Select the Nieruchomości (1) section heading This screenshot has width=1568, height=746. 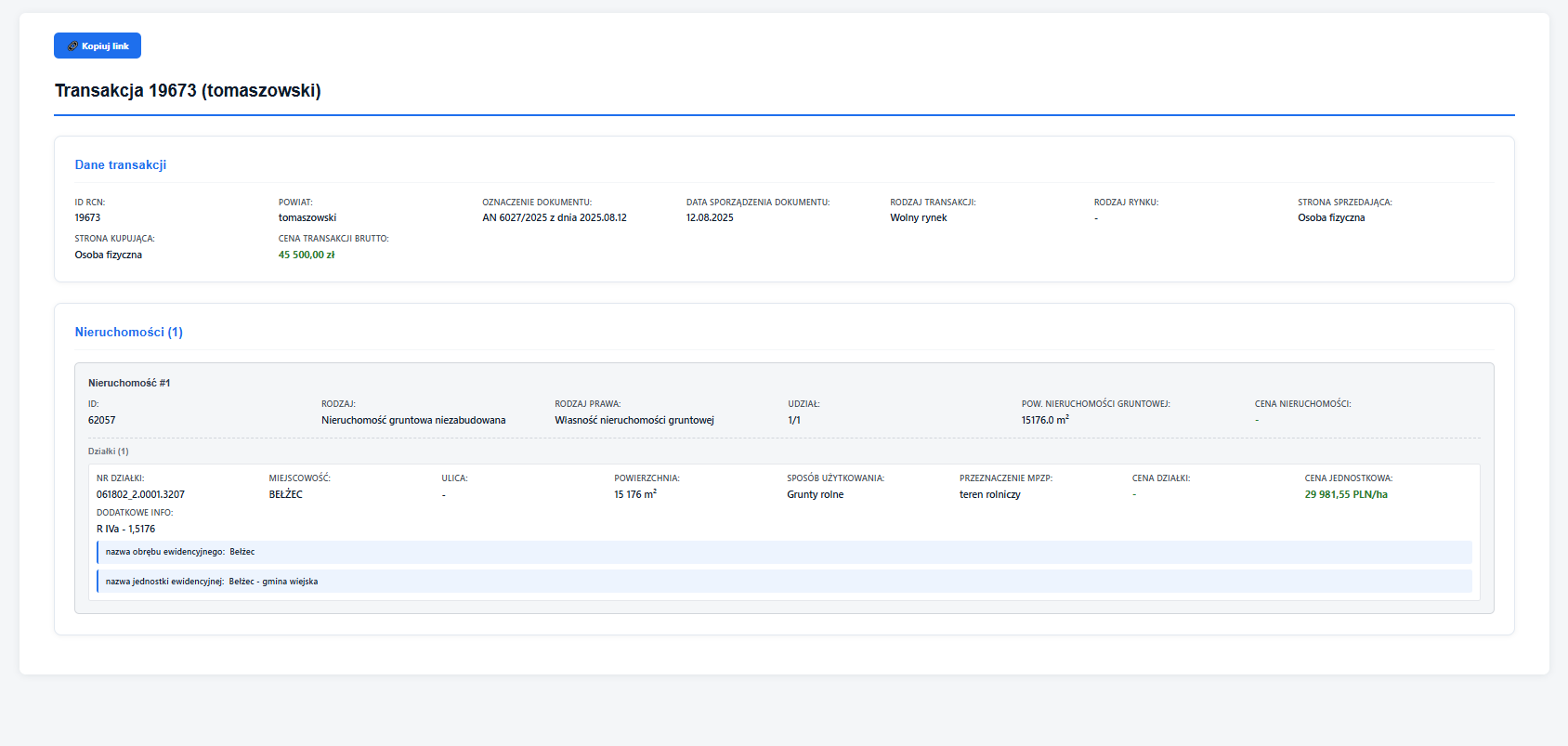(x=129, y=332)
